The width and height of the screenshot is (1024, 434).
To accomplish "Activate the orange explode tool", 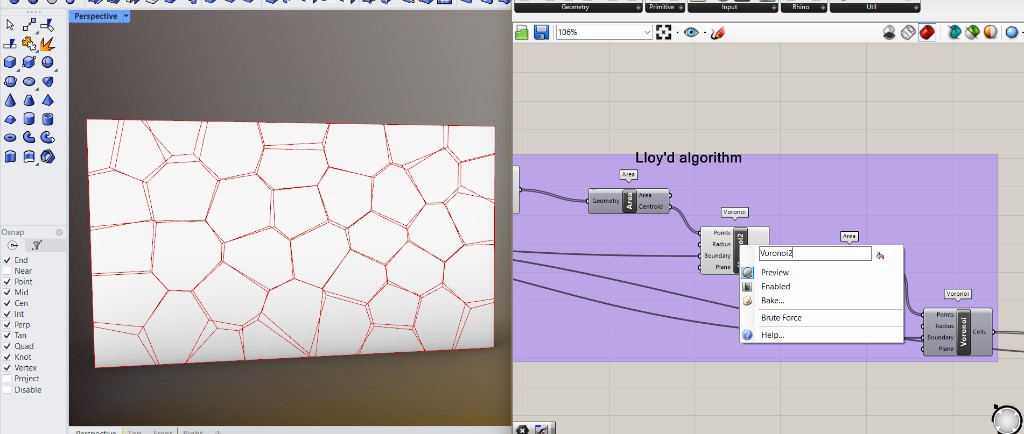I will 47,44.
